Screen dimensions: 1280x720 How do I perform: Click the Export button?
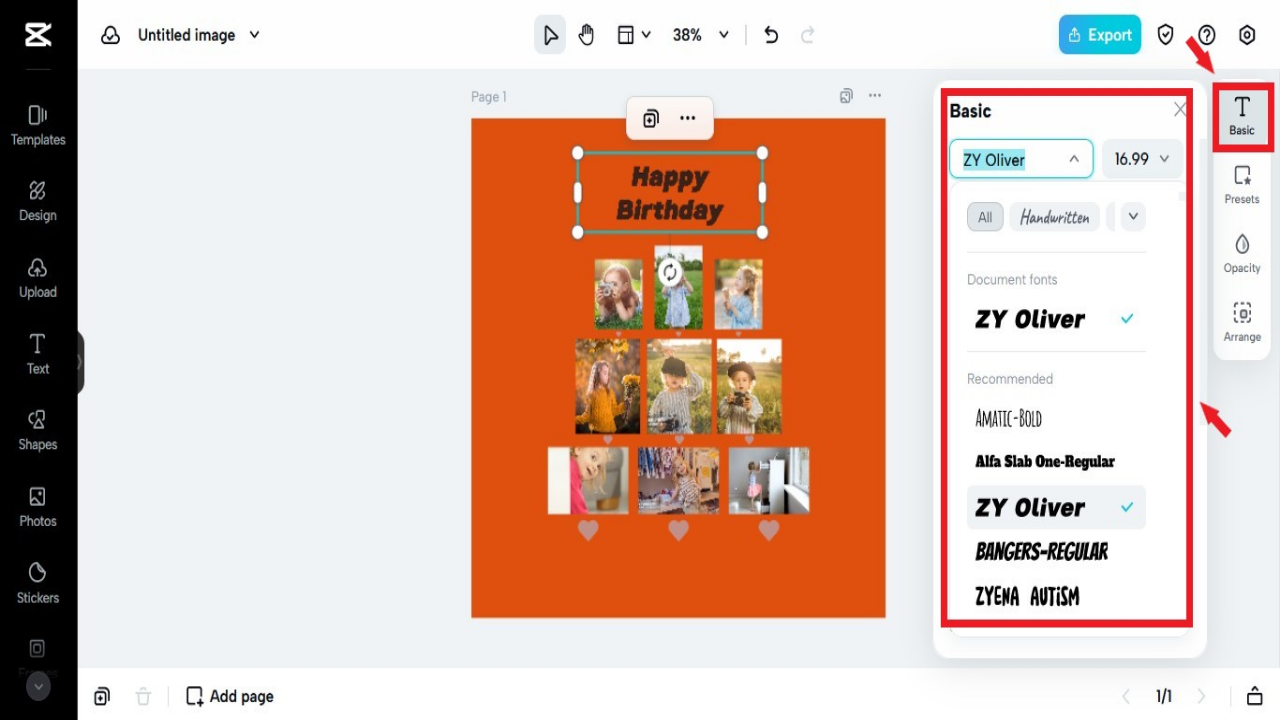point(1099,34)
